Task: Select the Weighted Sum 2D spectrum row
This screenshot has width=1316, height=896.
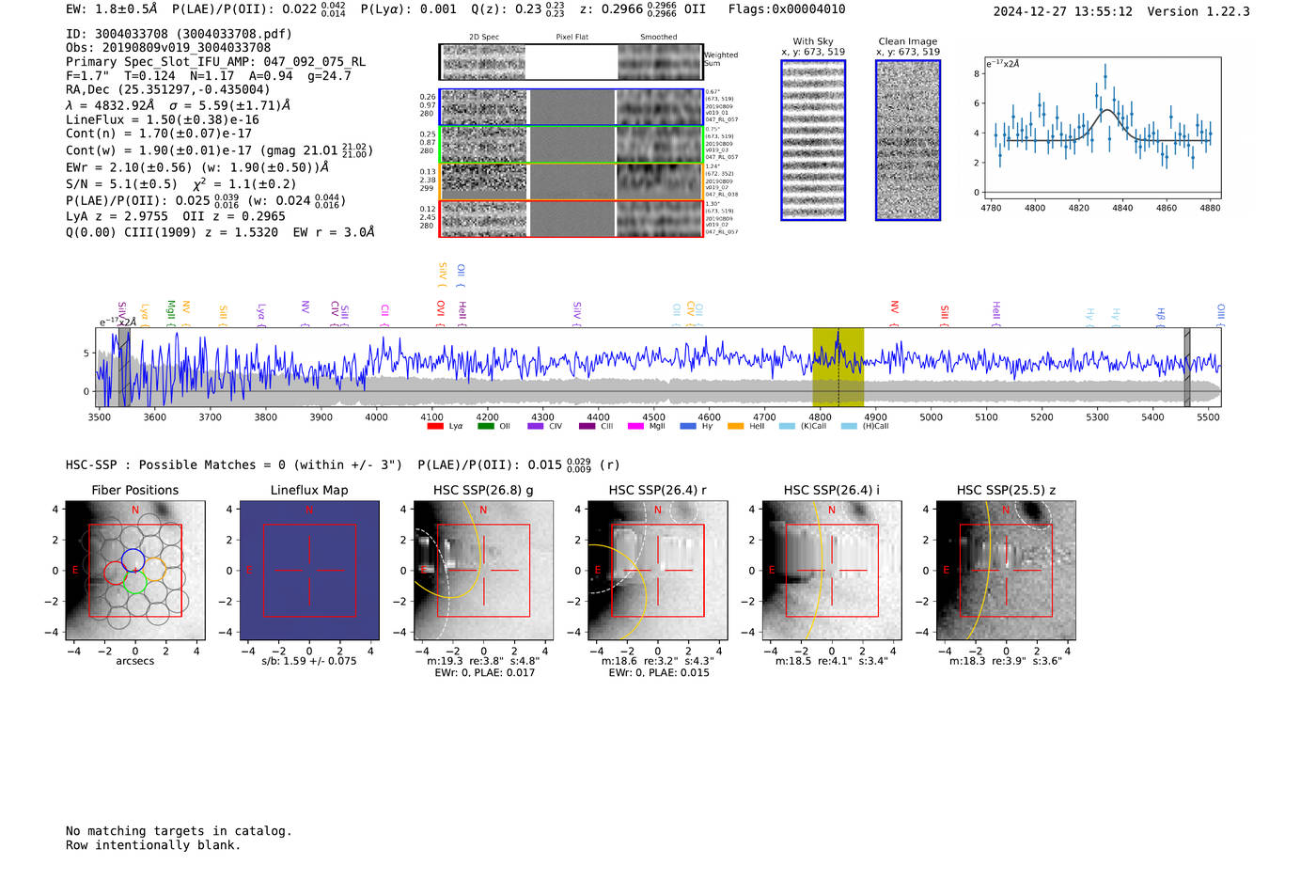Action: pos(571,62)
